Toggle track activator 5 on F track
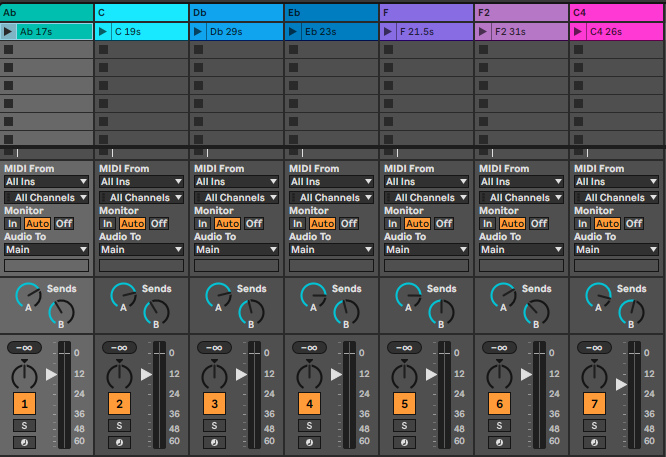The width and height of the screenshot is (666, 457). click(404, 403)
